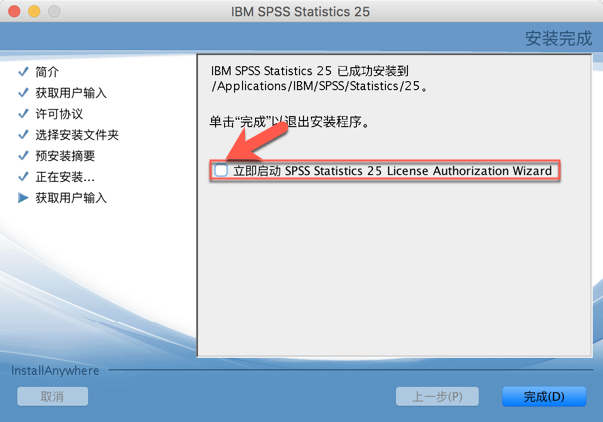
Task: Select the 选择安装文件夹 step label
Action: [77, 135]
